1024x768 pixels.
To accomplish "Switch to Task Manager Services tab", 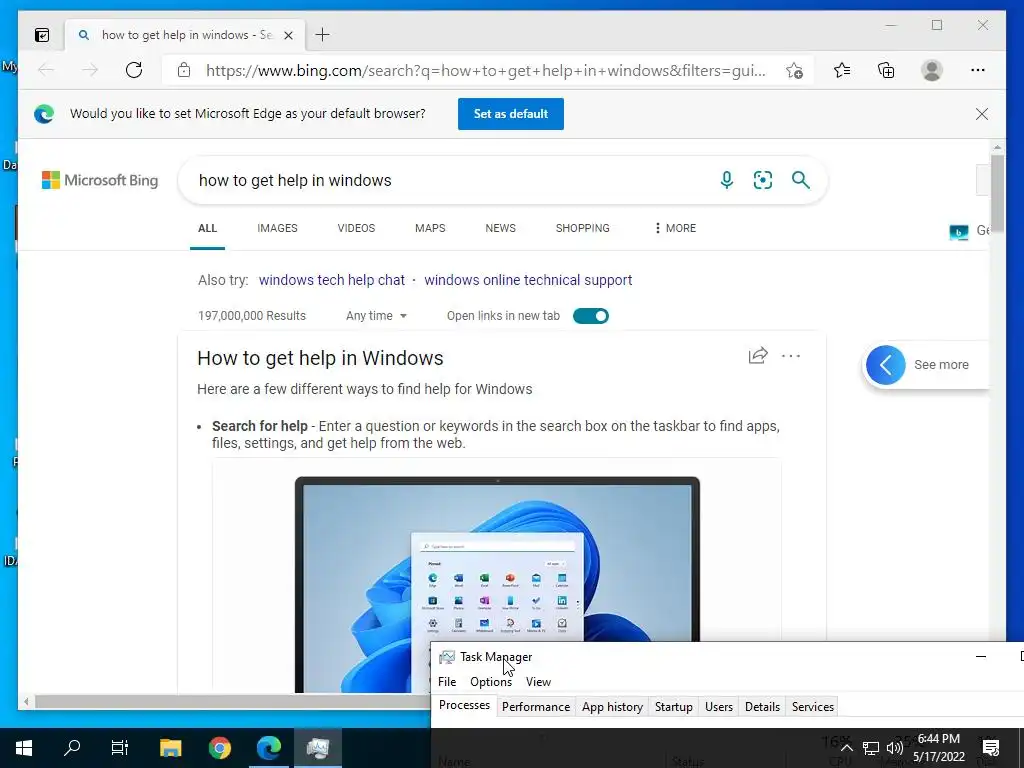I will tap(812, 707).
